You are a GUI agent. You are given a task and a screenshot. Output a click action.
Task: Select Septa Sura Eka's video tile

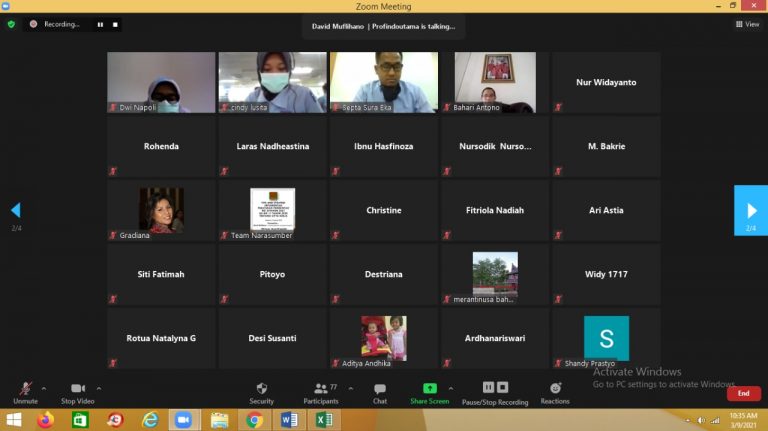pos(384,82)
